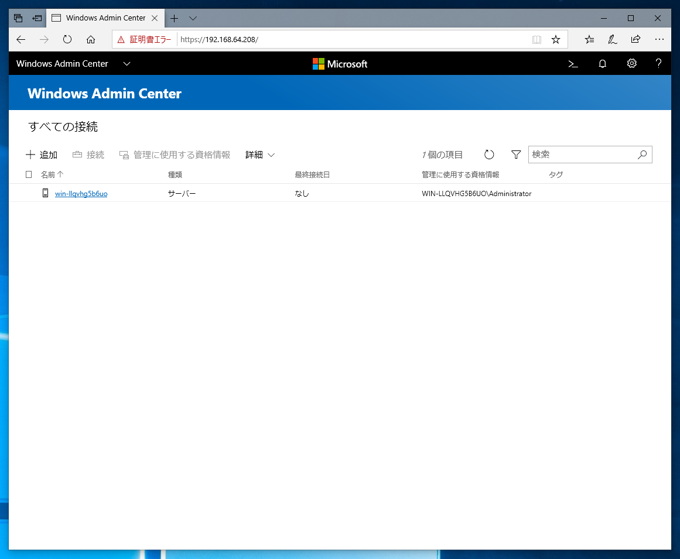Reload the page with browser refresh
Viewport: 680px width, 559px height.
tap(67, 40)
